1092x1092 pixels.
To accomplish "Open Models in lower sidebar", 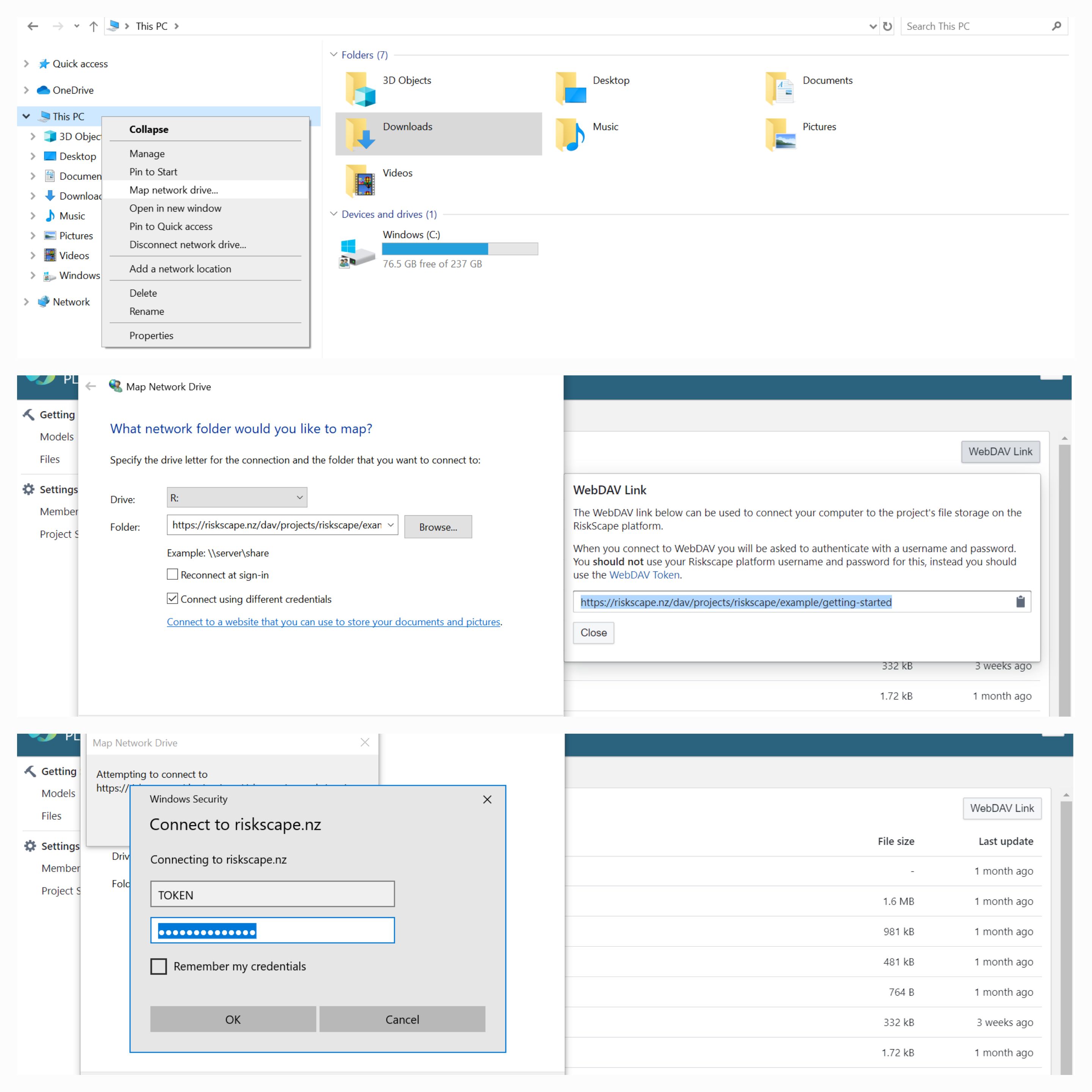I will [58, 793].
